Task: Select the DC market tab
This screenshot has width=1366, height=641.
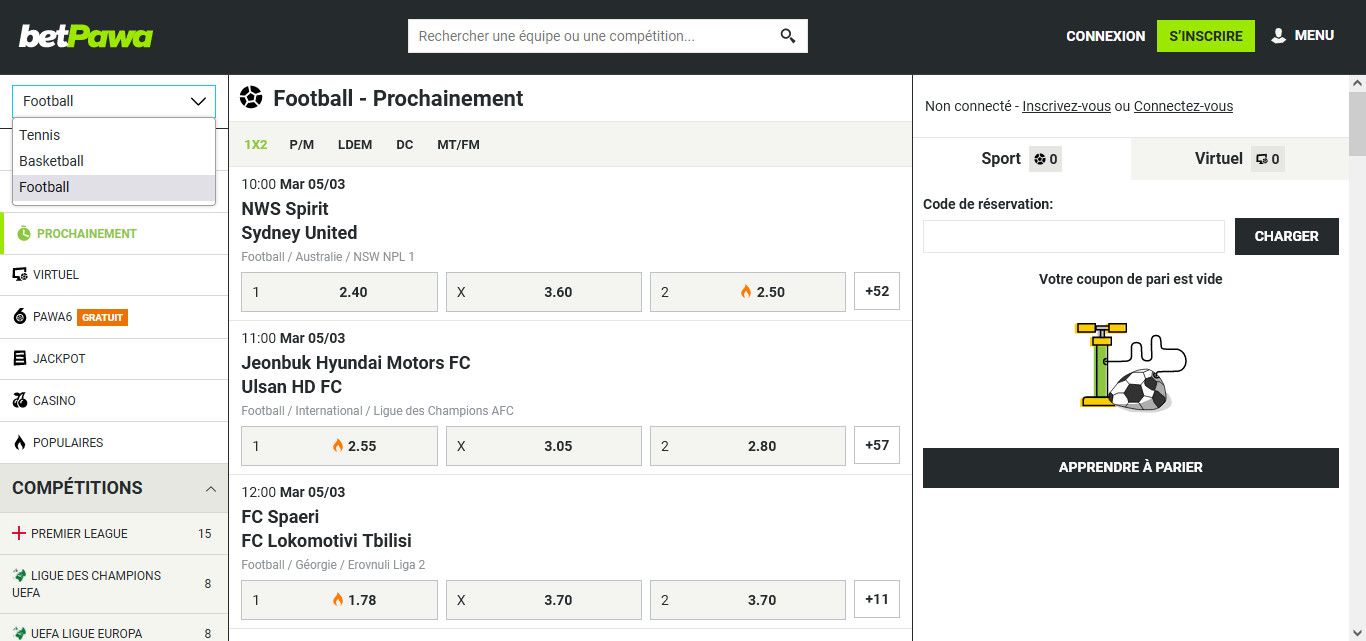Action: 405,144
